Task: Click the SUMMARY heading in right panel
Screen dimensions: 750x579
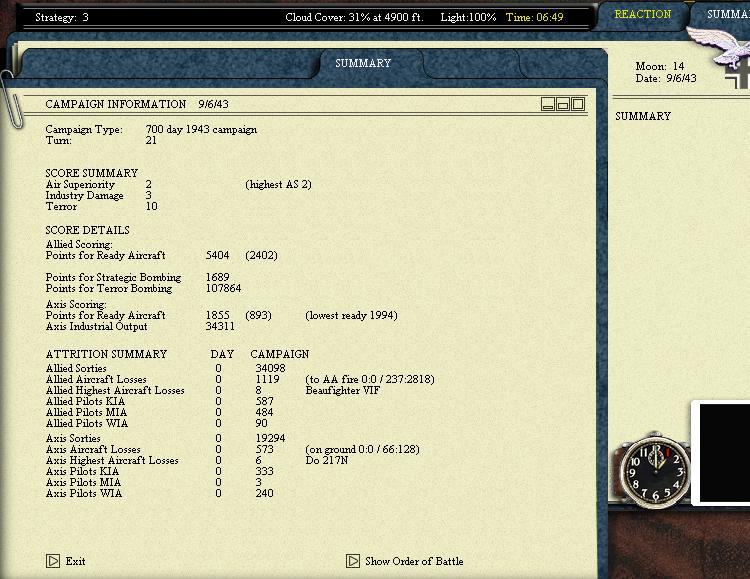Action: (x=643, y=116)
